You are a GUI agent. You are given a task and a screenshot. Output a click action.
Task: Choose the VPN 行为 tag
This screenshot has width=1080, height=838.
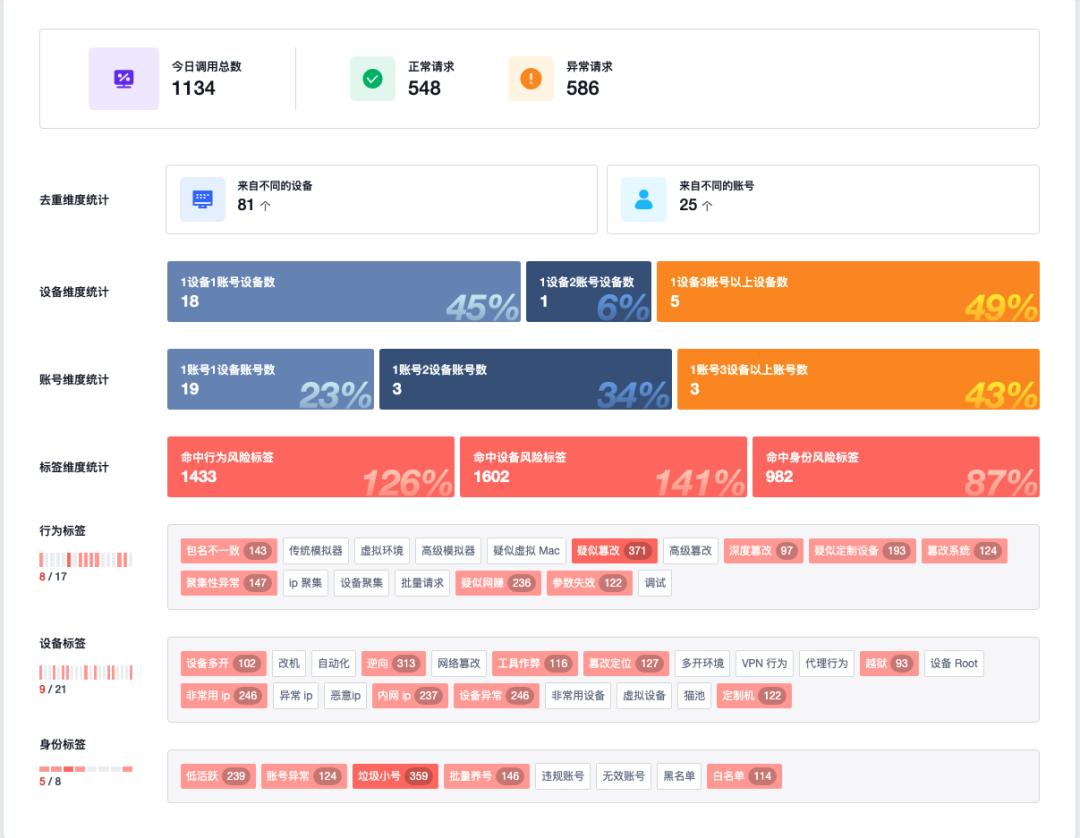coord(765,664)
